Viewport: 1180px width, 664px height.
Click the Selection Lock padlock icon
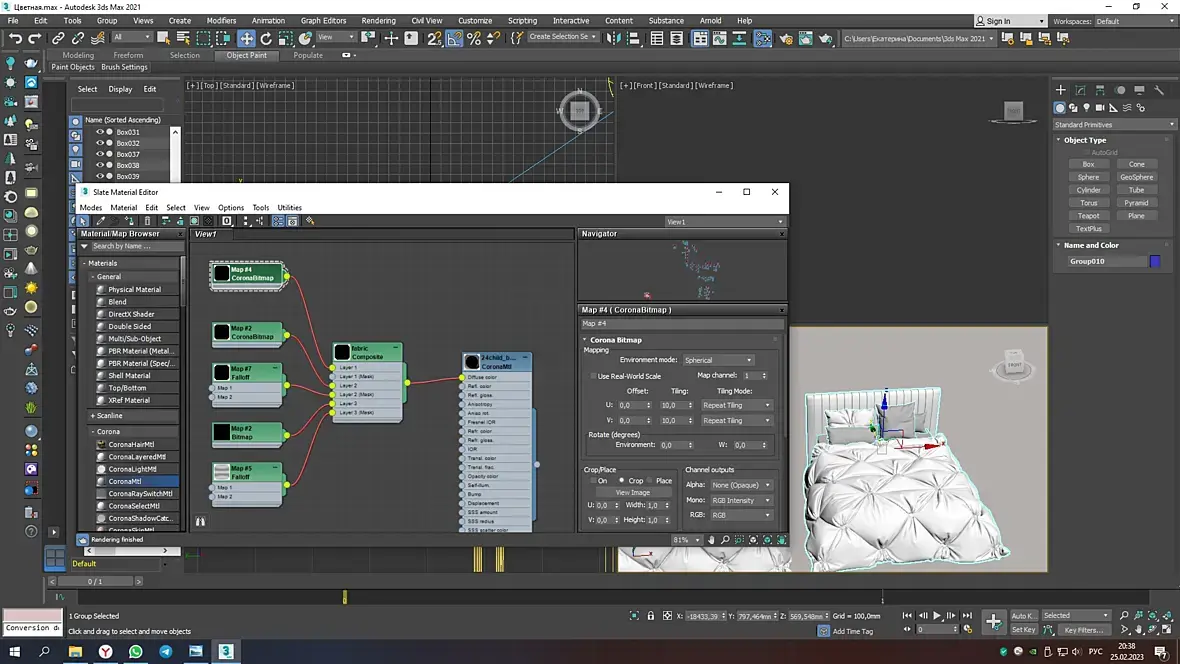click(651, 616)
